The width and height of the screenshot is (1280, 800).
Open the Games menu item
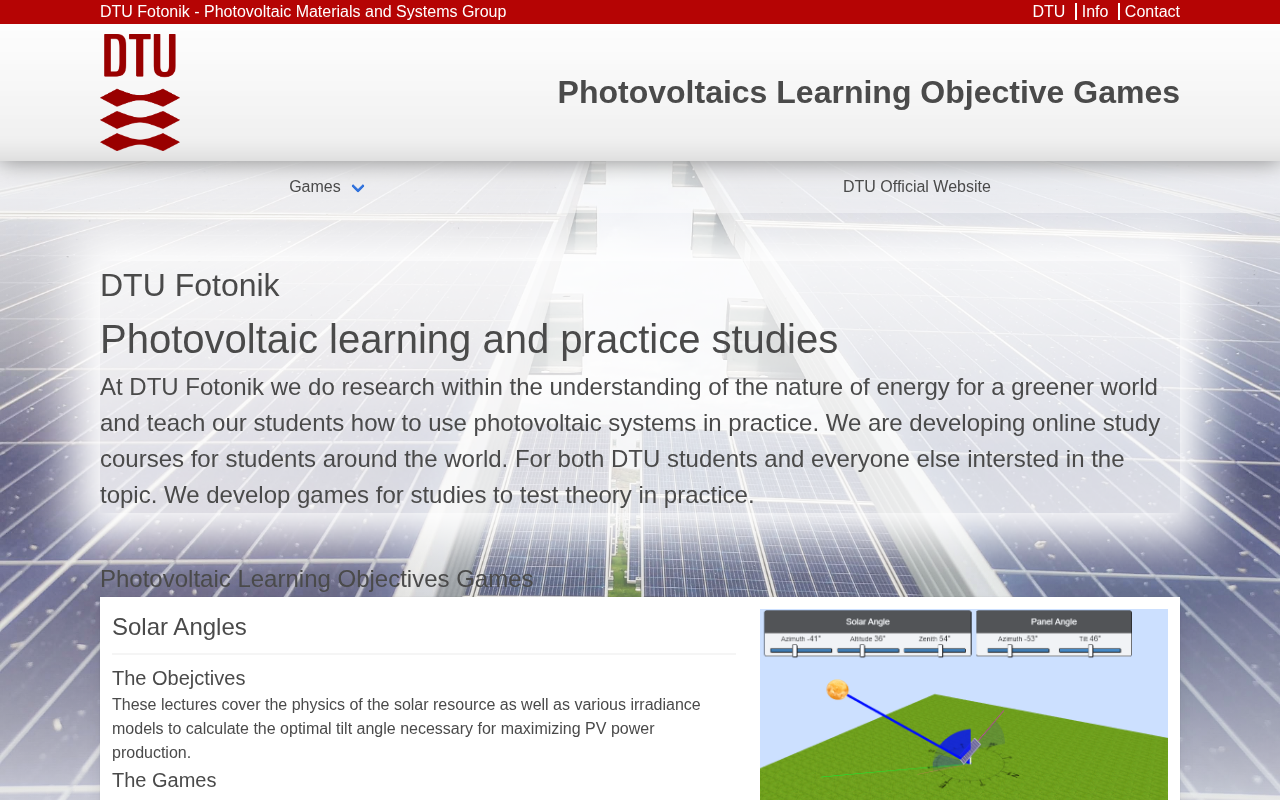tap(315, 187)
